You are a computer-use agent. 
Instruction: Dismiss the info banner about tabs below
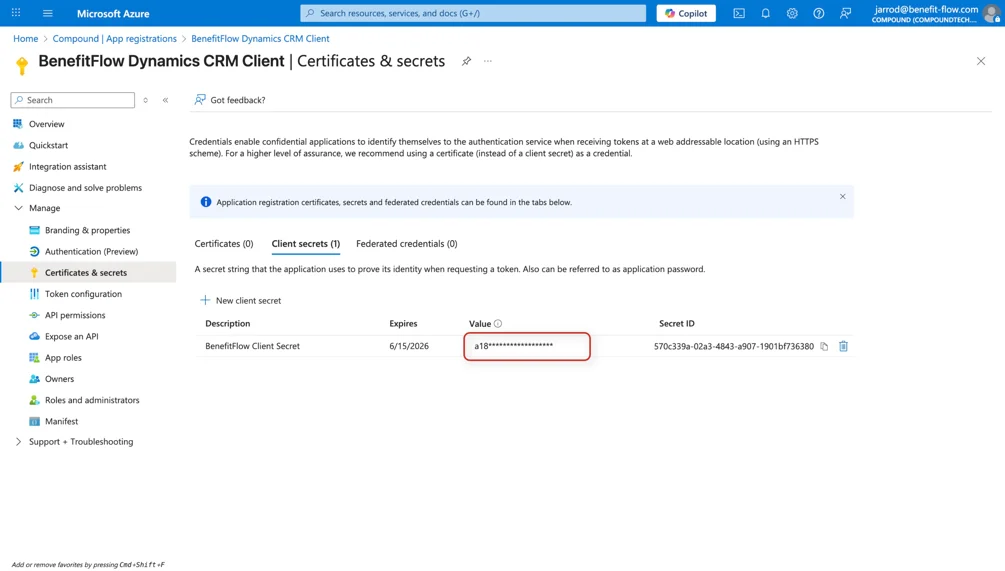(842, 196)
